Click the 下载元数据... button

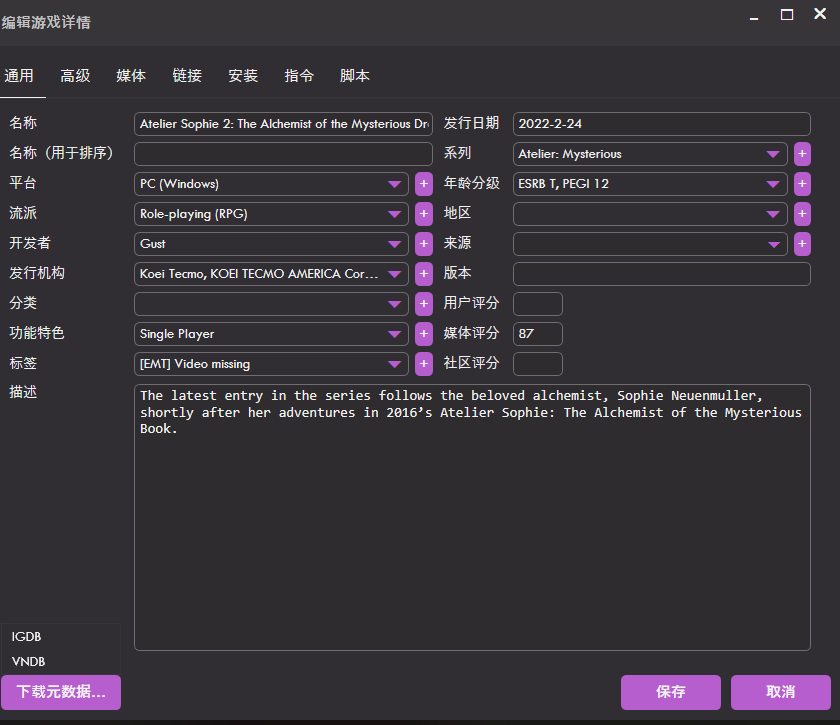click(x=61, y=692)
